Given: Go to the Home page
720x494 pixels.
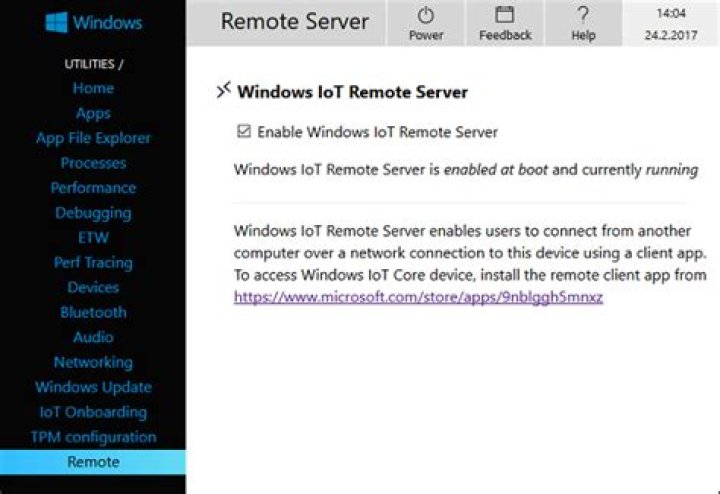Looking at the screenshot, I should coord(93,88).
